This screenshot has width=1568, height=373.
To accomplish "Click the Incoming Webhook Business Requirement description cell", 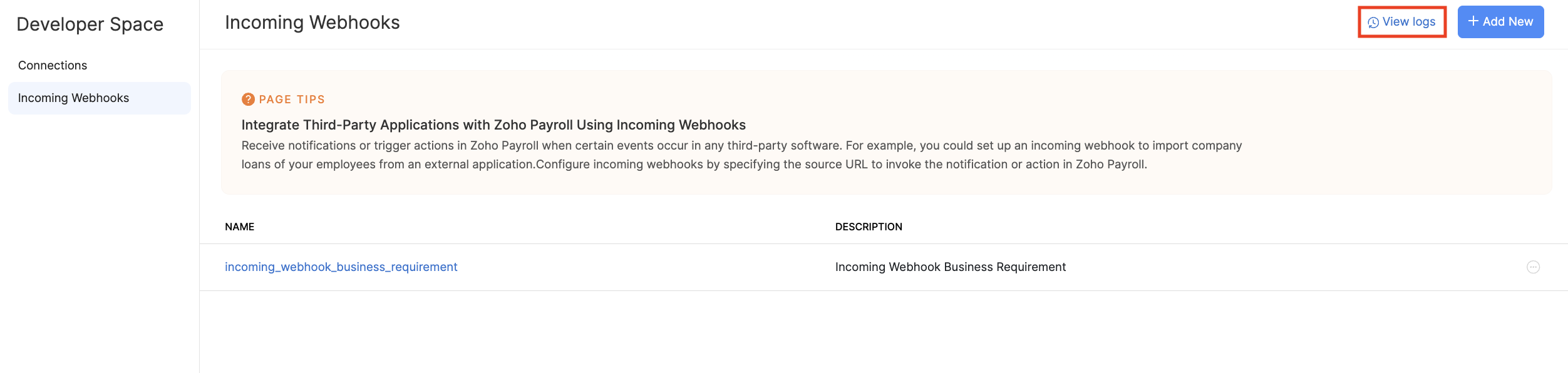I will click(951, 267).
